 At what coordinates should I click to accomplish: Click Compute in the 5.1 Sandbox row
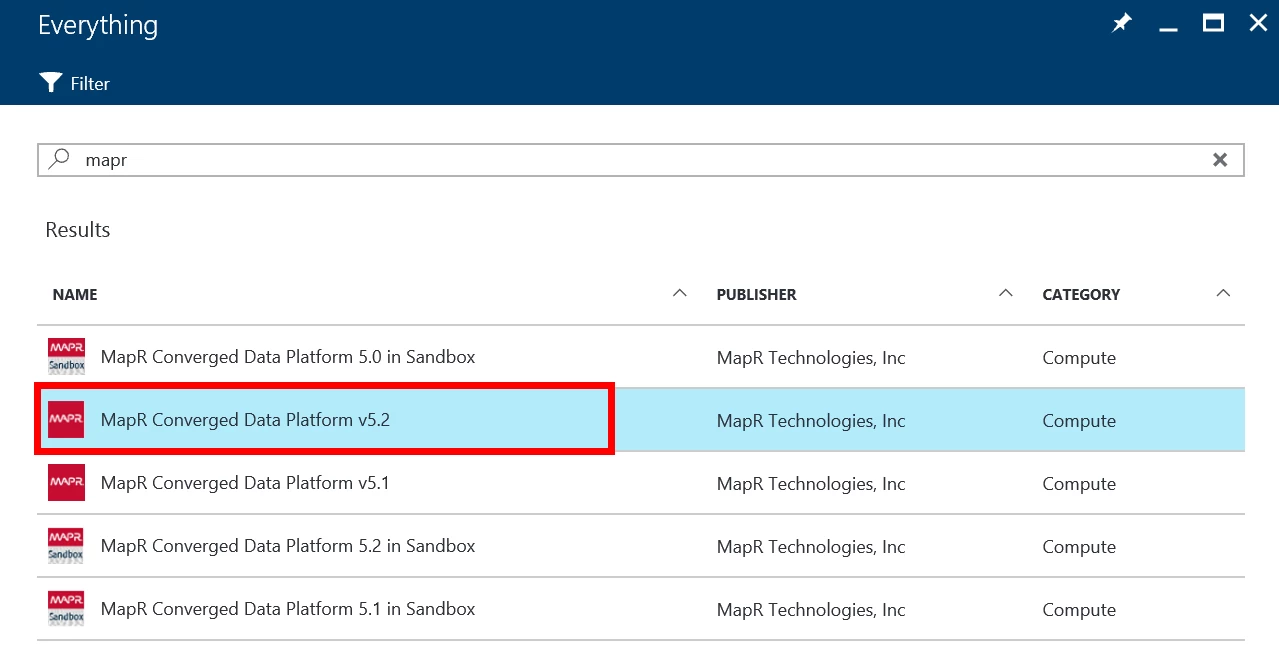[1079, 610]
